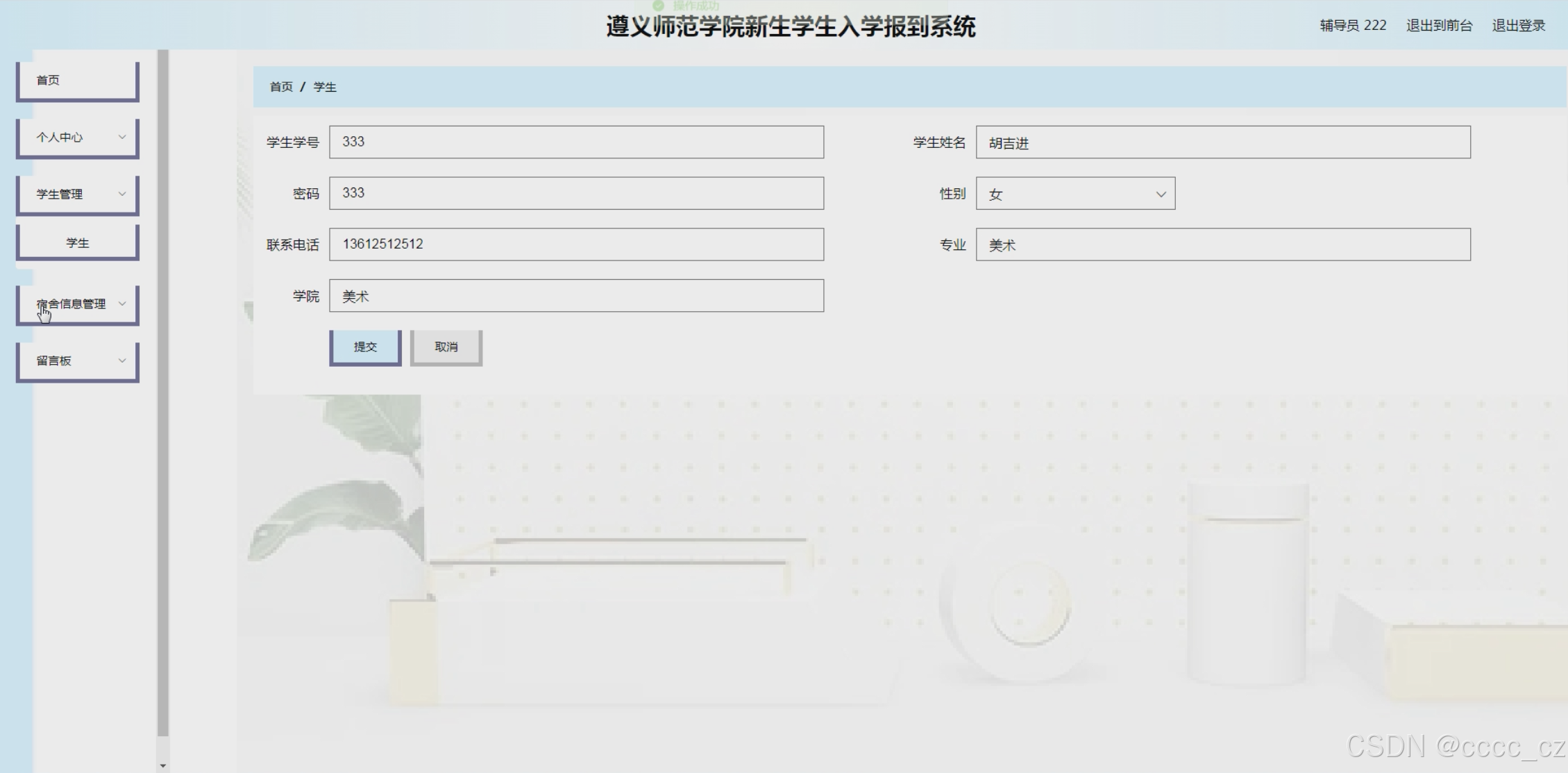Click into the 学生姓名 field
The height and width of the screenshot is (773, 1568).
tap(1222, 142)
